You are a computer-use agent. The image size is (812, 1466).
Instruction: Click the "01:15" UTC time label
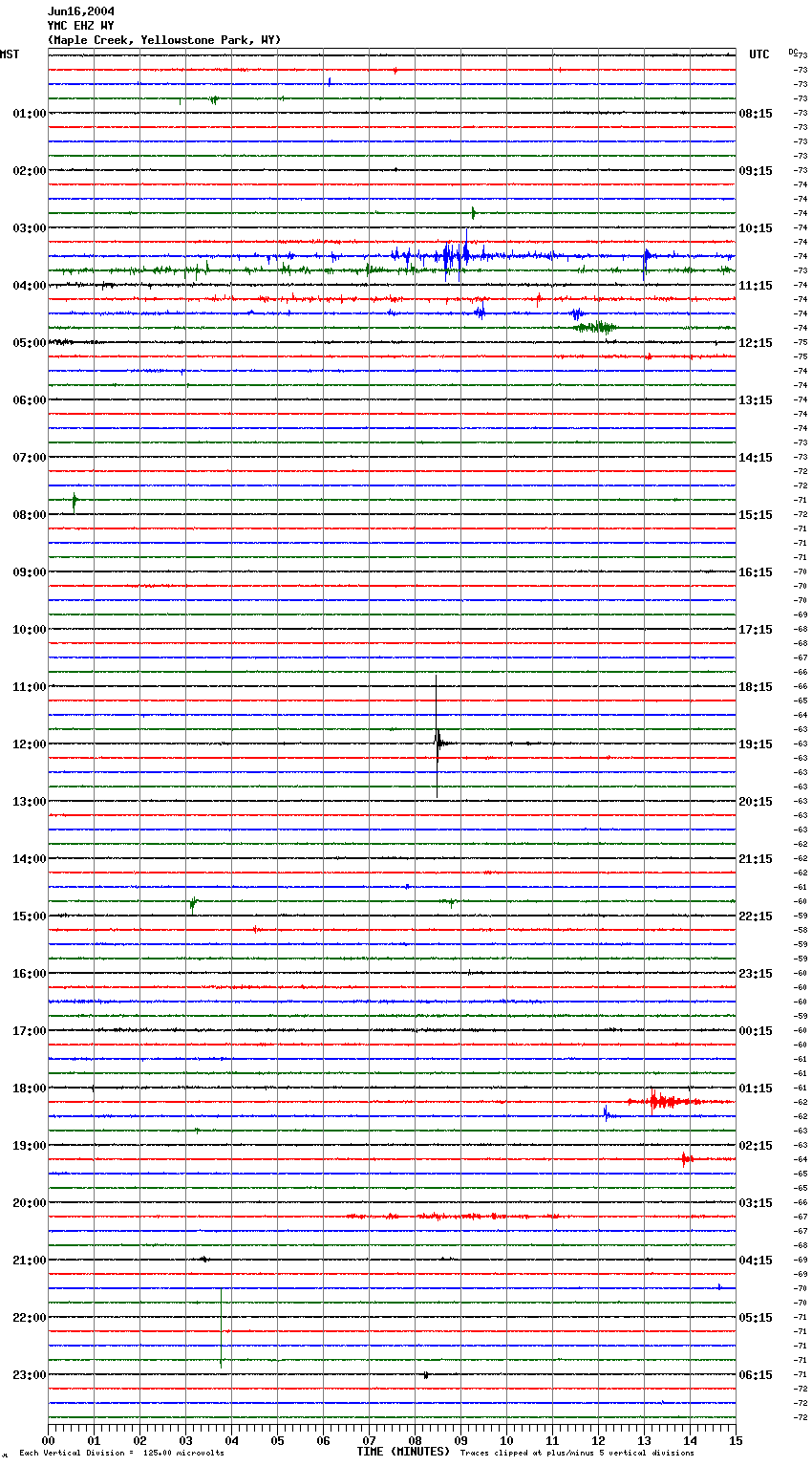pos(756,1089)
